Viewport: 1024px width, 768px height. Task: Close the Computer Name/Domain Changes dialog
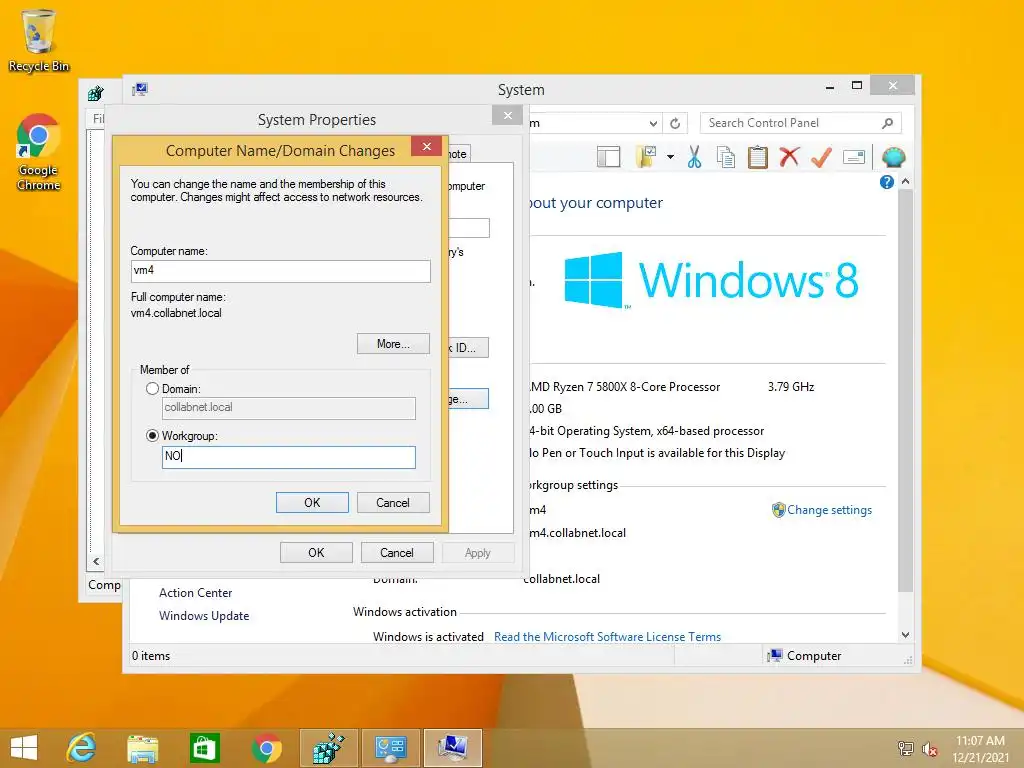point(426,146)
